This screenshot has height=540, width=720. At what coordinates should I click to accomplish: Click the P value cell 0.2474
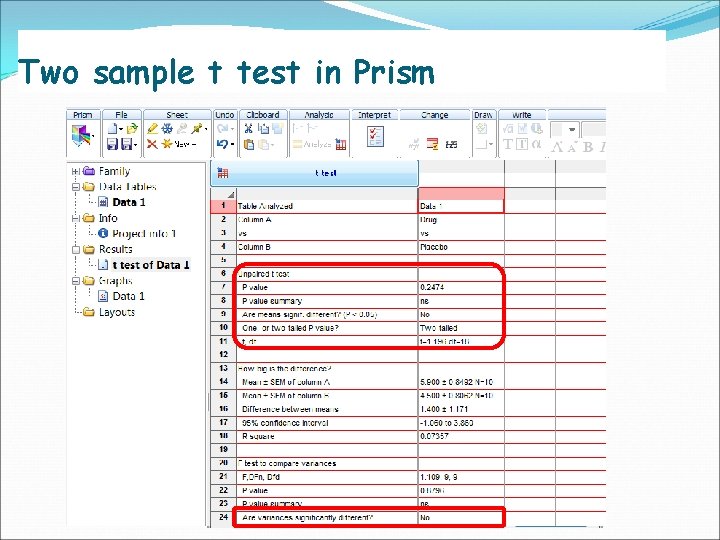point(461,287)
